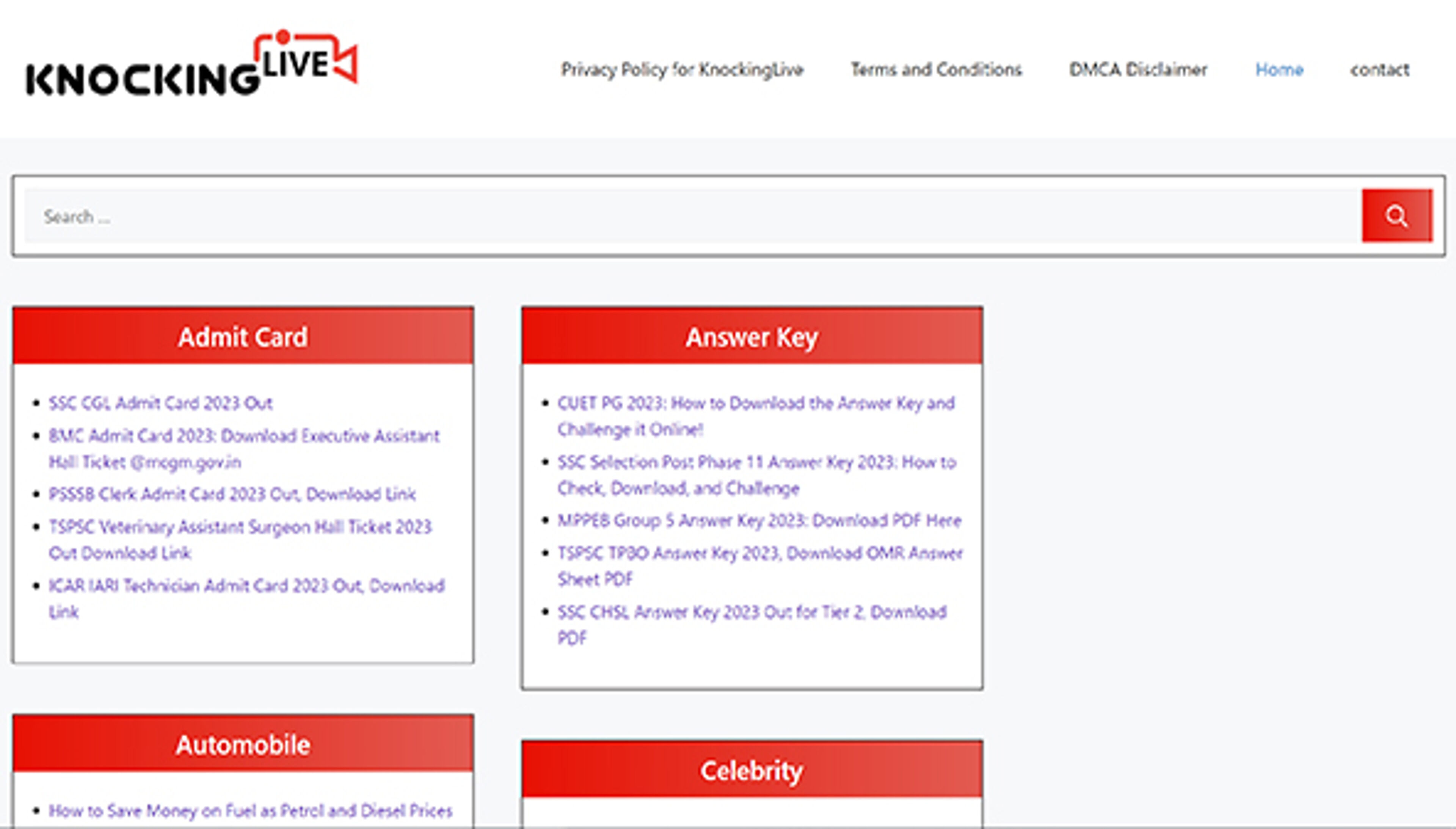The height and width of the screenshot is (829, 1456).
Task: Click the Answer Key section header
Action: (x=752, y=337)
